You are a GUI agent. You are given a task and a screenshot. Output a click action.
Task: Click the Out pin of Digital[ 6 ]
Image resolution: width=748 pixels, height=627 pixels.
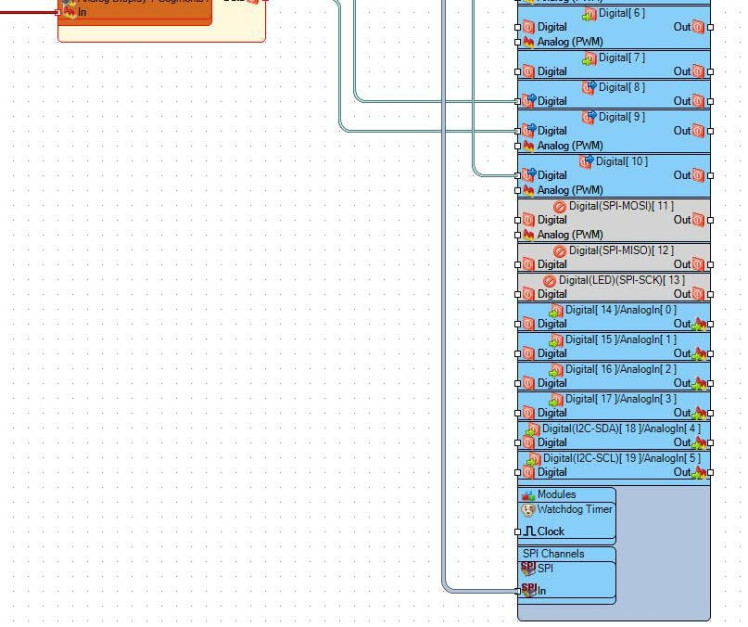pyautogui.click(x=710, y=28)
